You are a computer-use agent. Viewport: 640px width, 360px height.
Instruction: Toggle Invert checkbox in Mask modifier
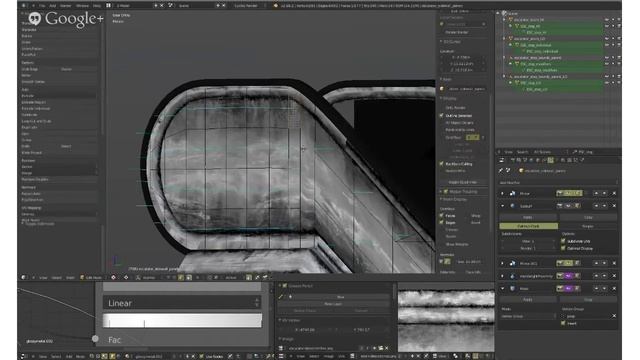pyautogui.click(x=563, y=323)
